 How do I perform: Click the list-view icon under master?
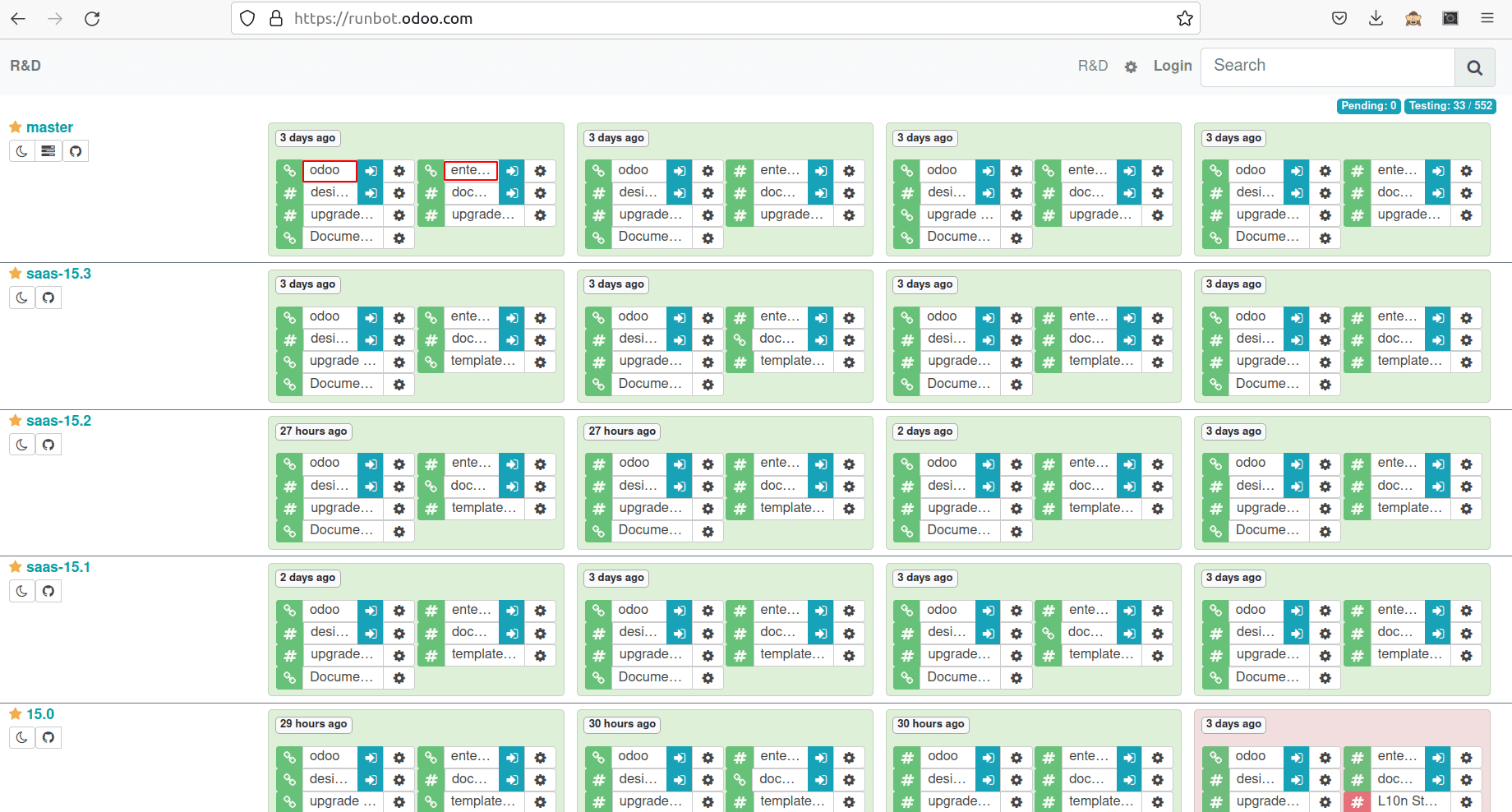coord(48,151)
